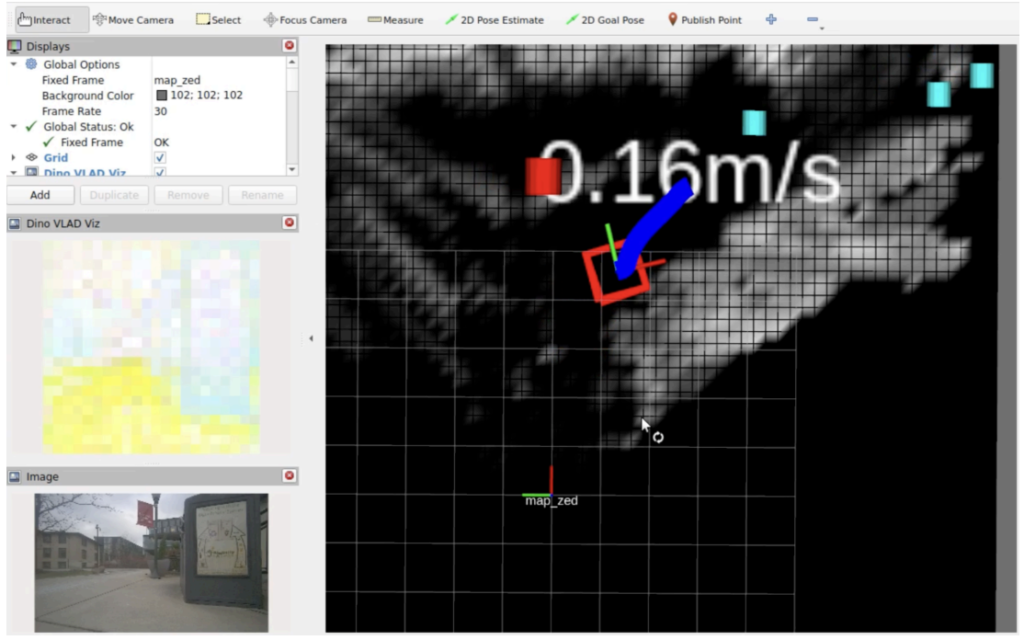The image size is (1024, 640).
Task: Click the Fixed Frame status checkmark icon
Action: click(48, 142)
